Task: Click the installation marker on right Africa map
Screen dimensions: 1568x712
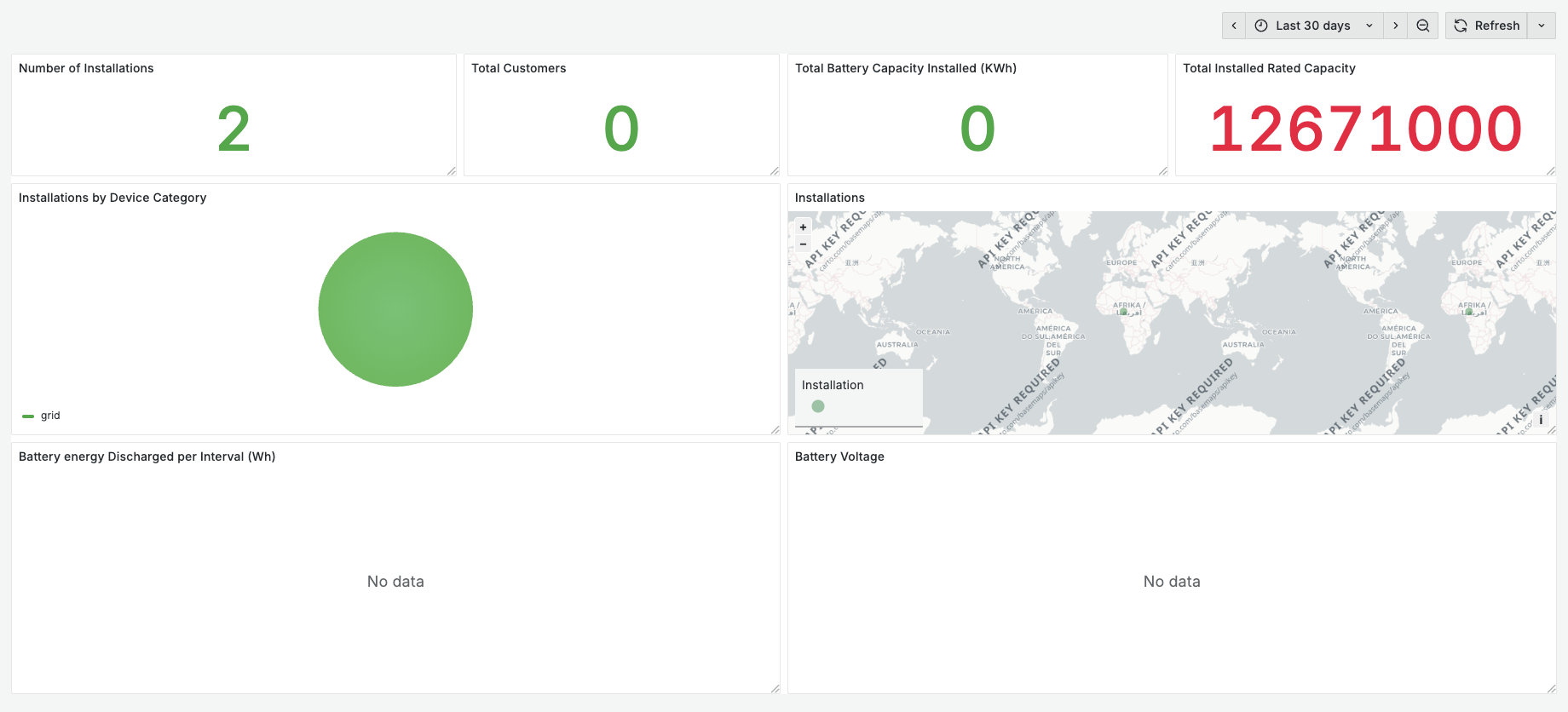Action: pos(1469,312)
